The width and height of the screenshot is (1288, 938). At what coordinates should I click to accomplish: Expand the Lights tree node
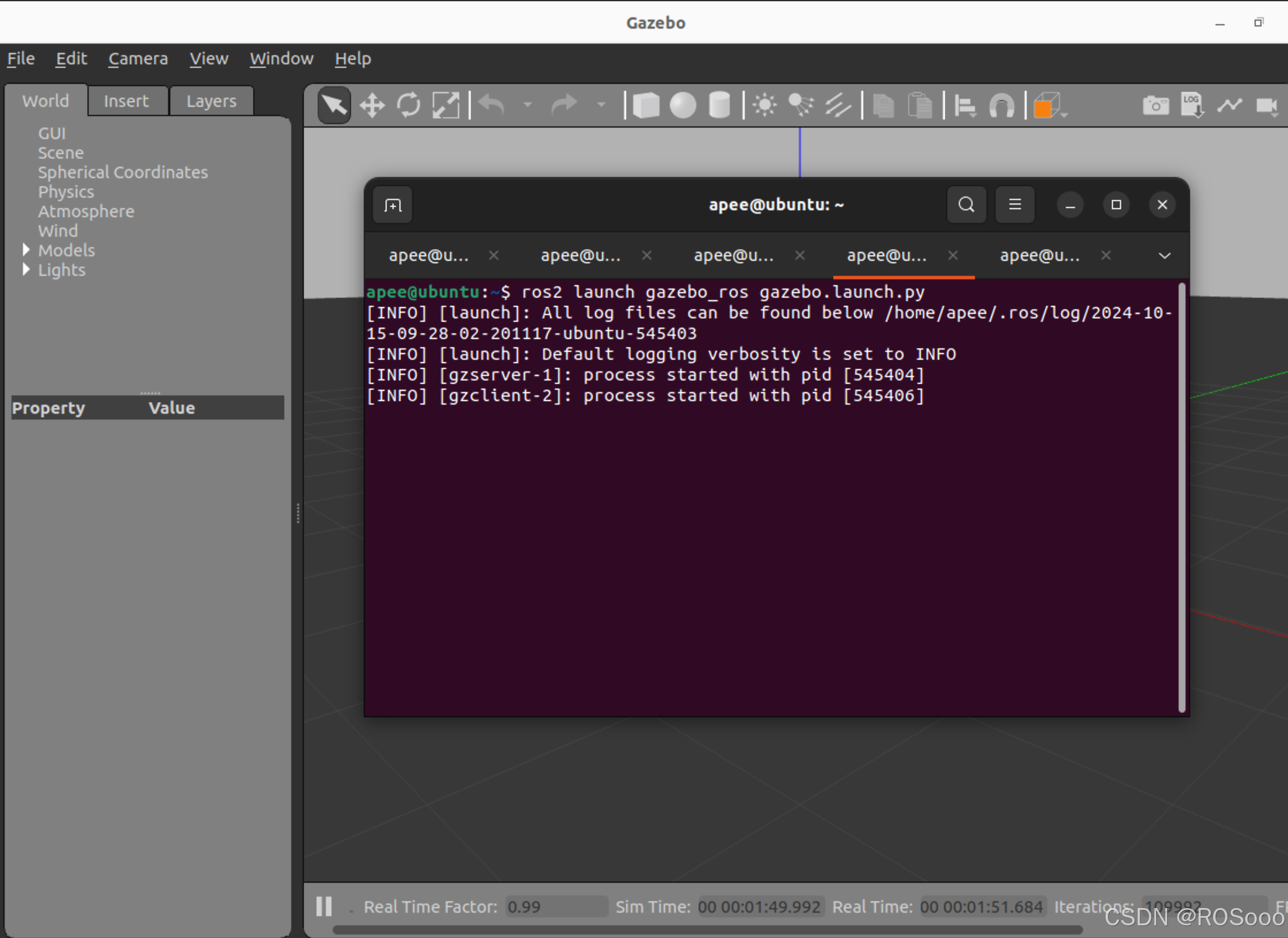pos(26,269)
